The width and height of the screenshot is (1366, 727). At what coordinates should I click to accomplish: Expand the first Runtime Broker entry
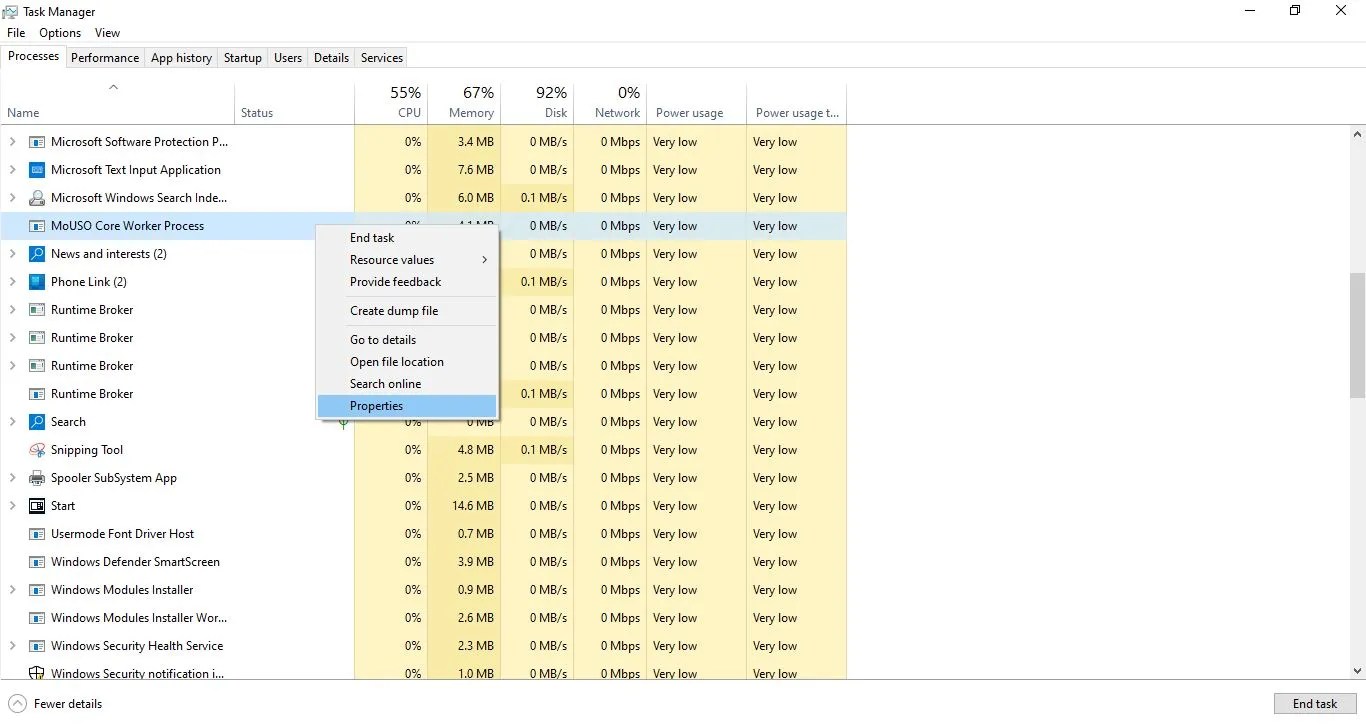coord(11,310)
